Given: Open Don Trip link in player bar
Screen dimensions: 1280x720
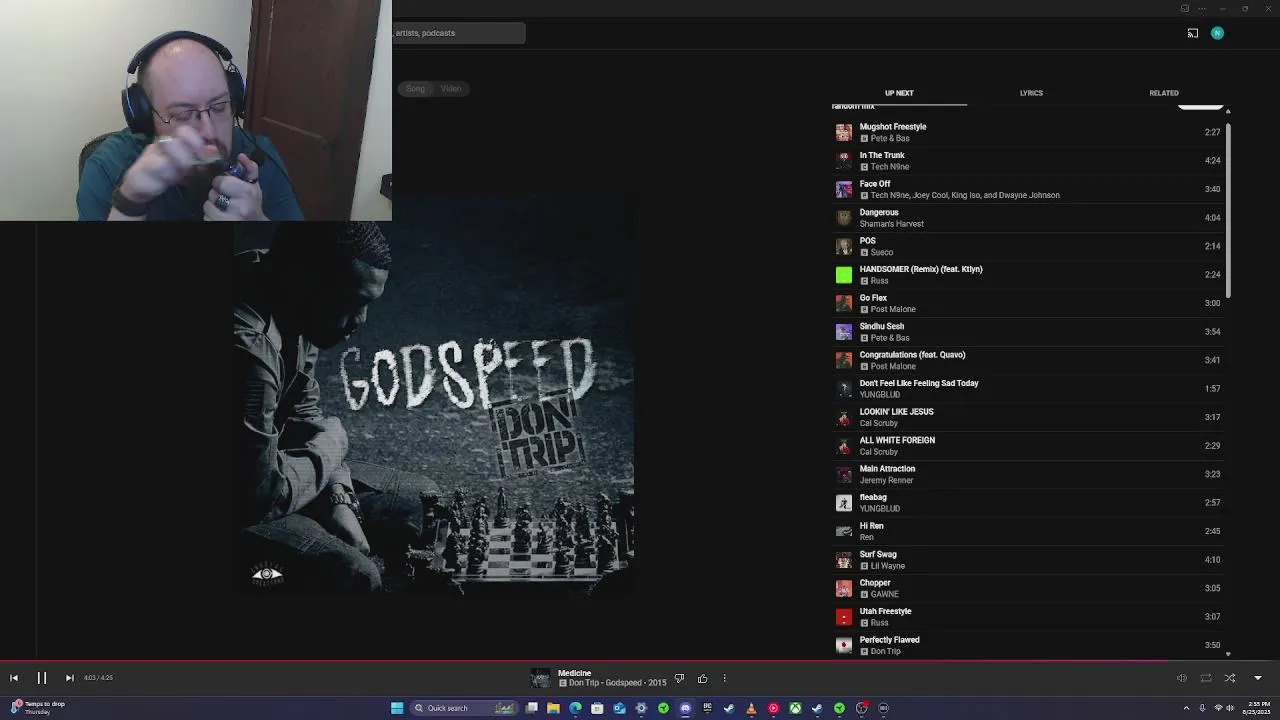Looking at the screenshot, I should point(584,683).
